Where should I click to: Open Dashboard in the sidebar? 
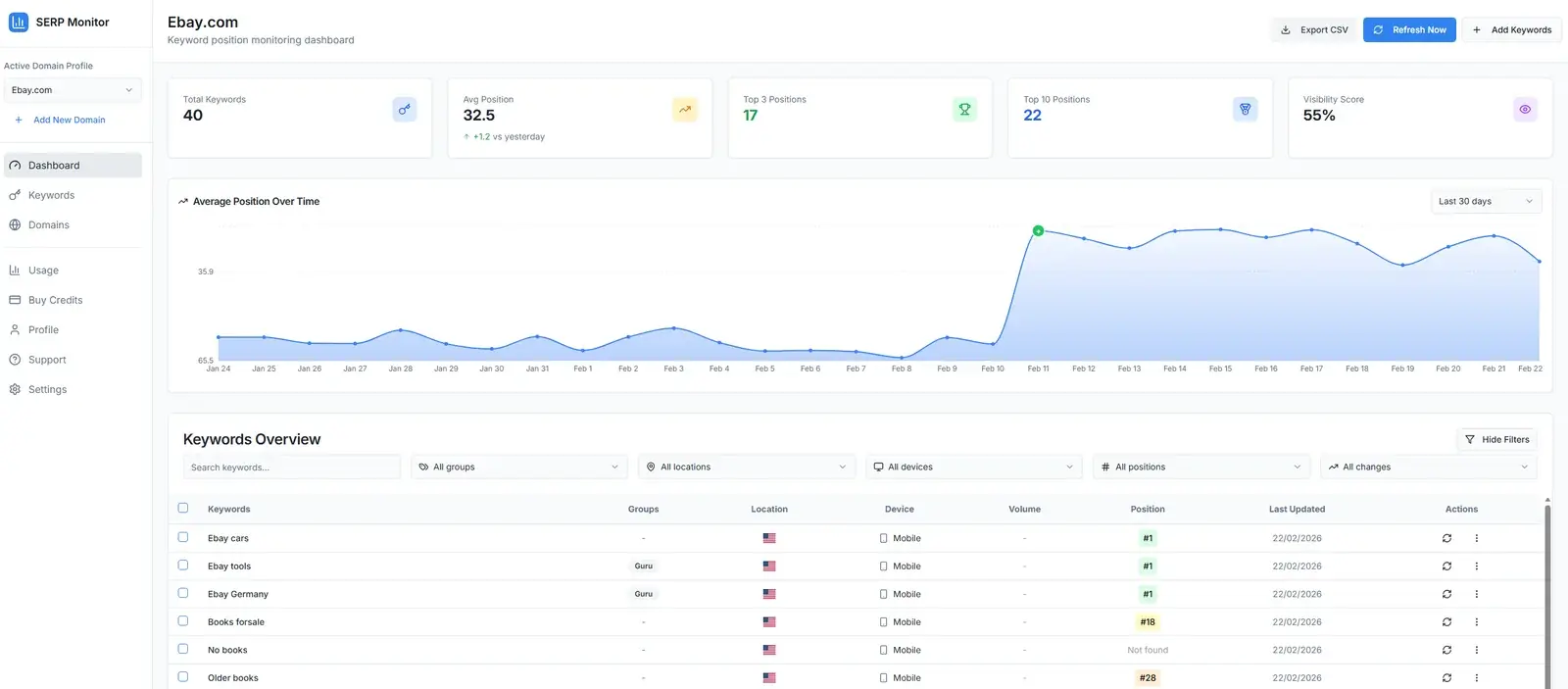(x=73, y=166)
